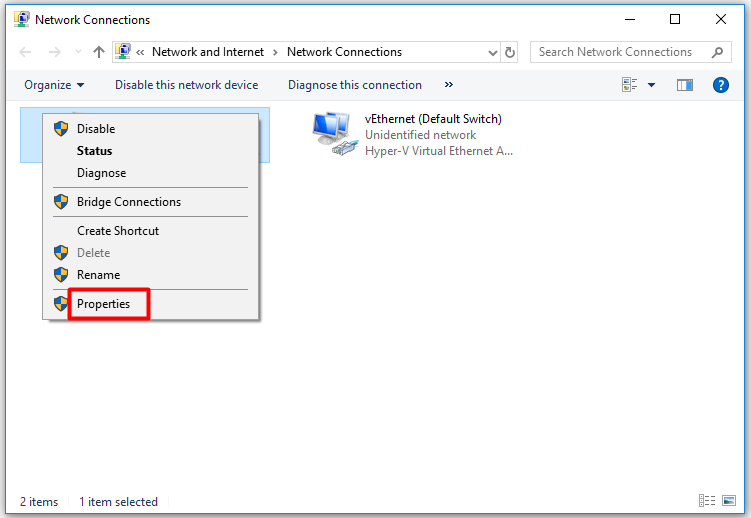
Task: Maximize the Network Connections window
Action: [x=675, y=20]
